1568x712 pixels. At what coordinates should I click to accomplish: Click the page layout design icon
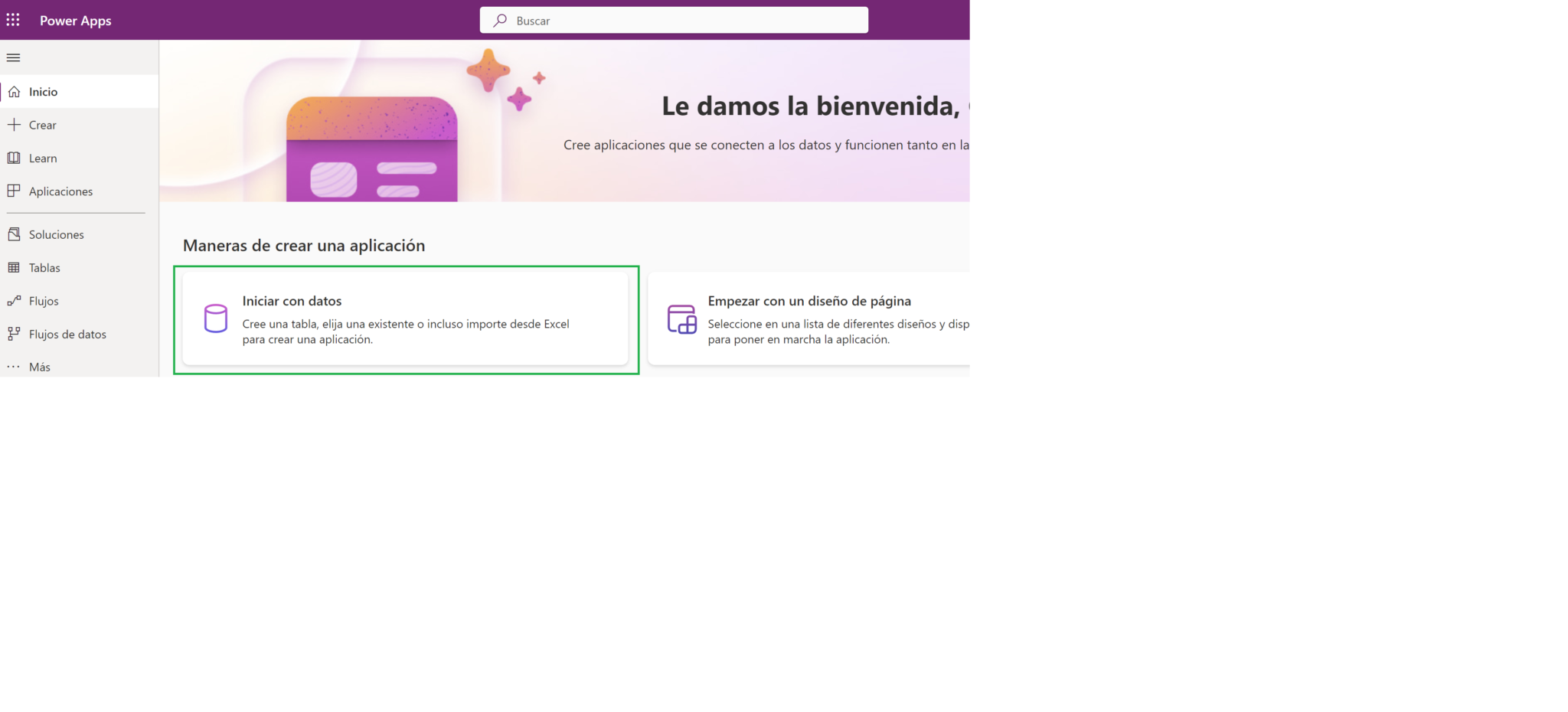click(681, 319)
